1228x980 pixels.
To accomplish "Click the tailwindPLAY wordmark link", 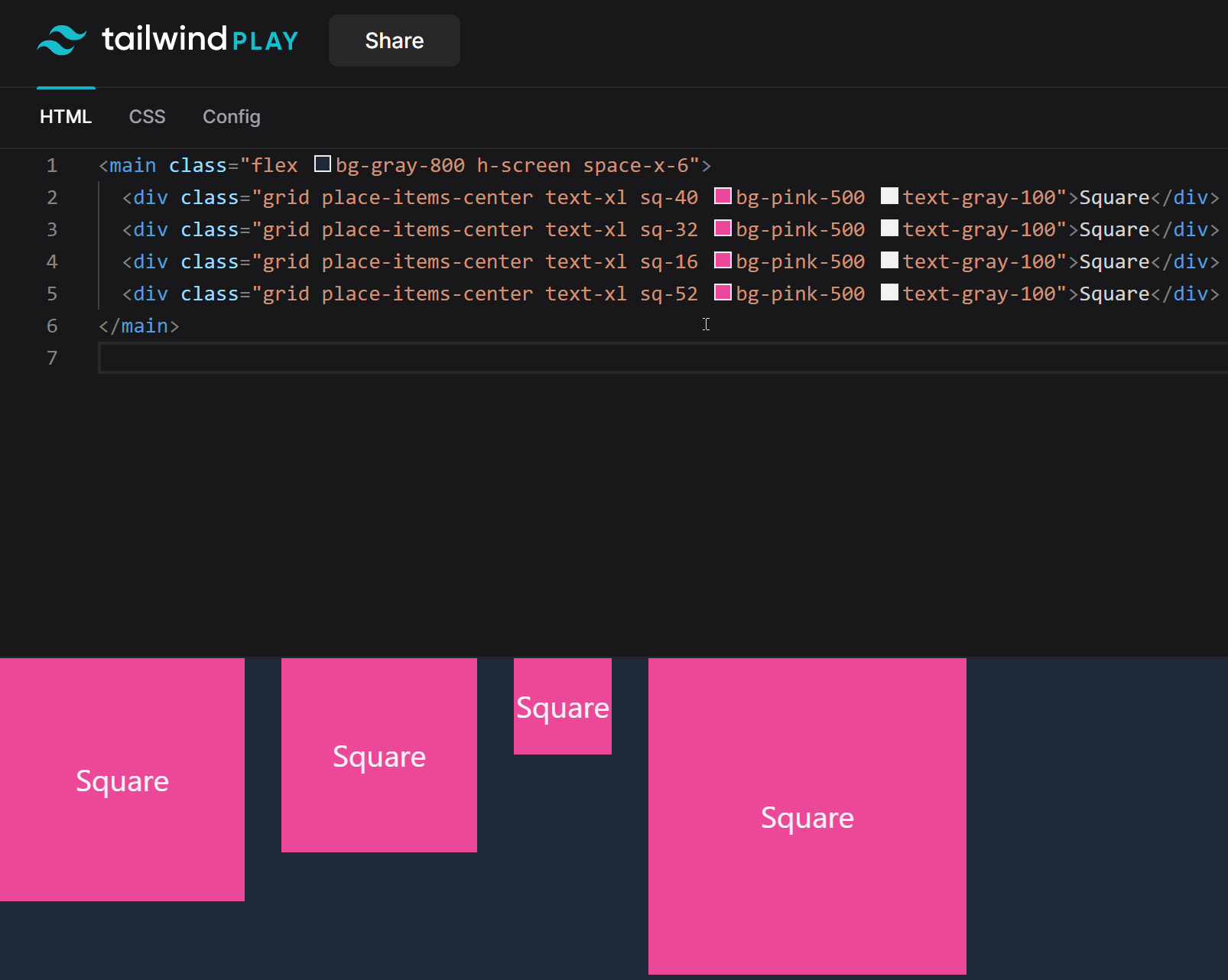I will (200, 39).
